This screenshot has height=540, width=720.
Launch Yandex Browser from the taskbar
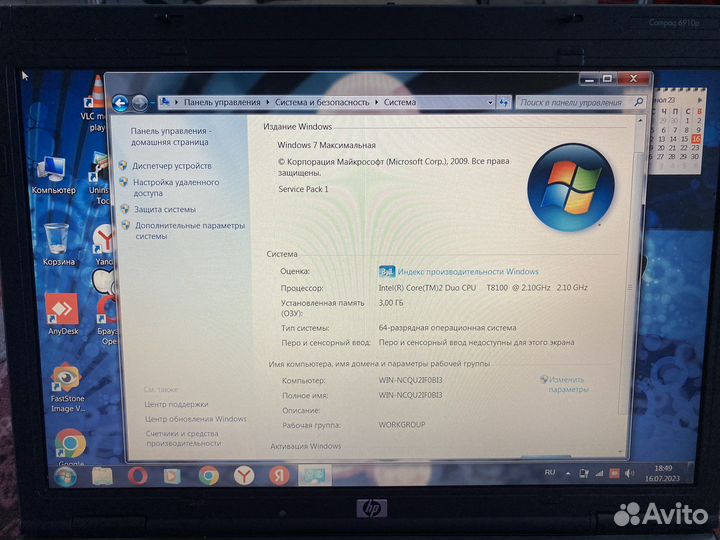click(243, 476)
